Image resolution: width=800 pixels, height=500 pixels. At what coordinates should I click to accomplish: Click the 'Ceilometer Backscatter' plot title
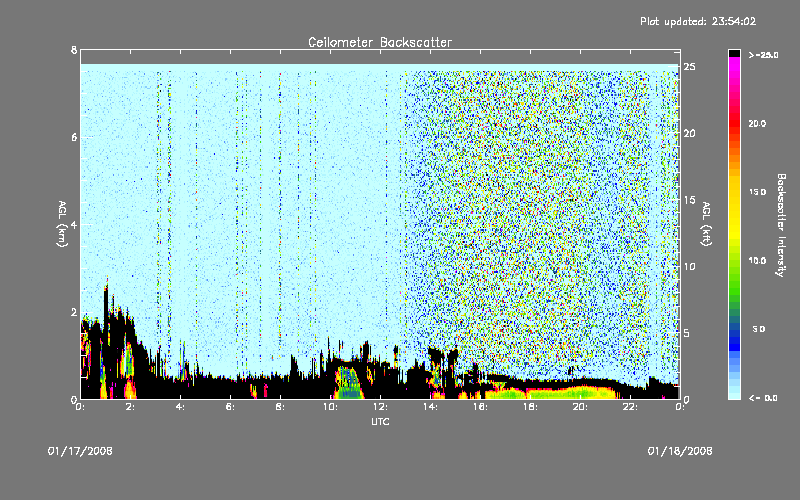[x=380, y=42]
